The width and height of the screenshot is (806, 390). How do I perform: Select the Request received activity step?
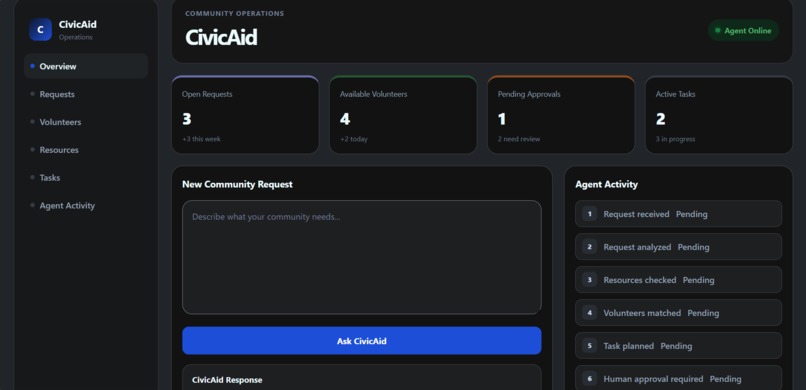(x=678, y=214)
